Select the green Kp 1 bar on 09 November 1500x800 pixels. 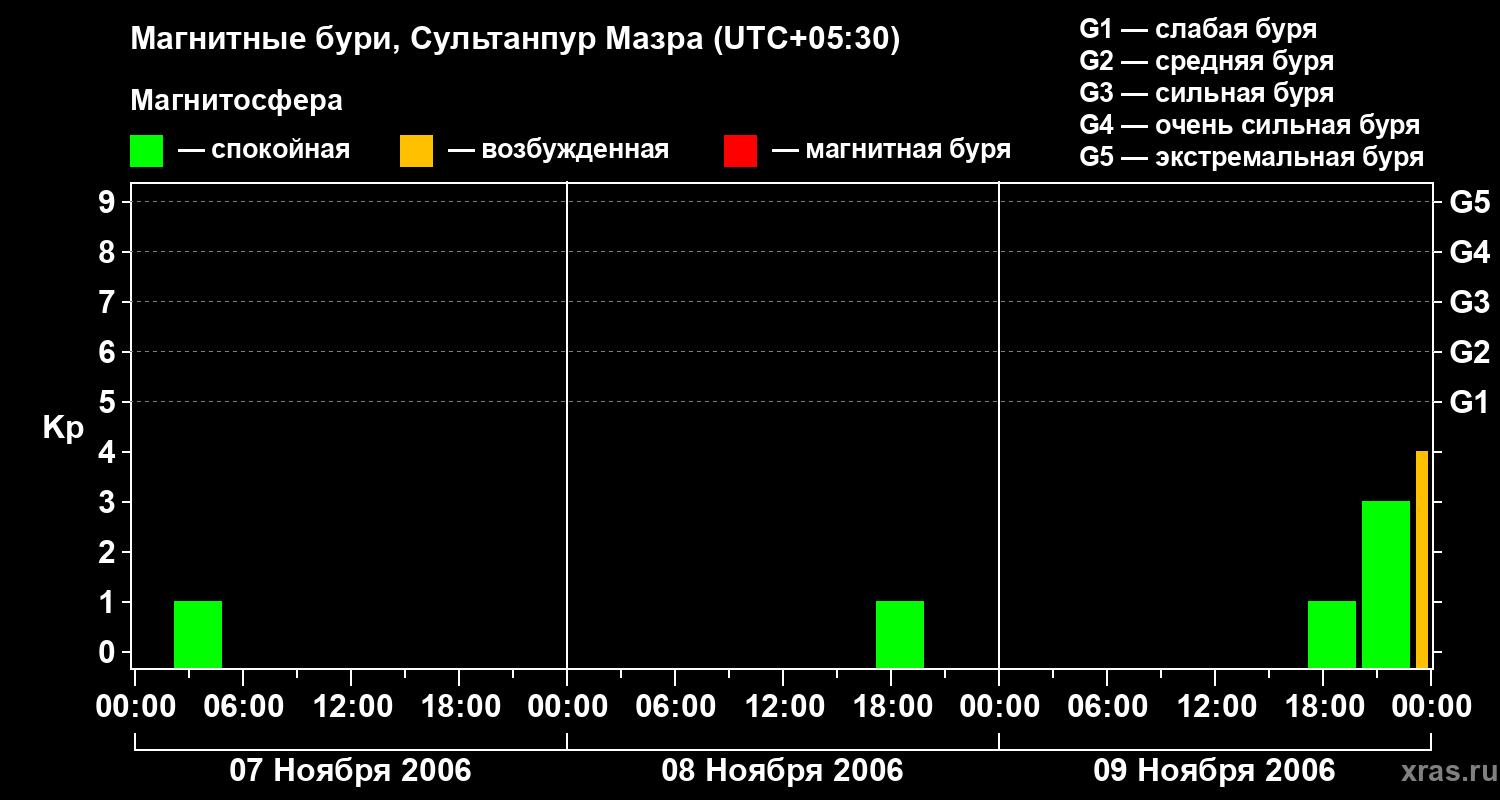click(1332, 634)
